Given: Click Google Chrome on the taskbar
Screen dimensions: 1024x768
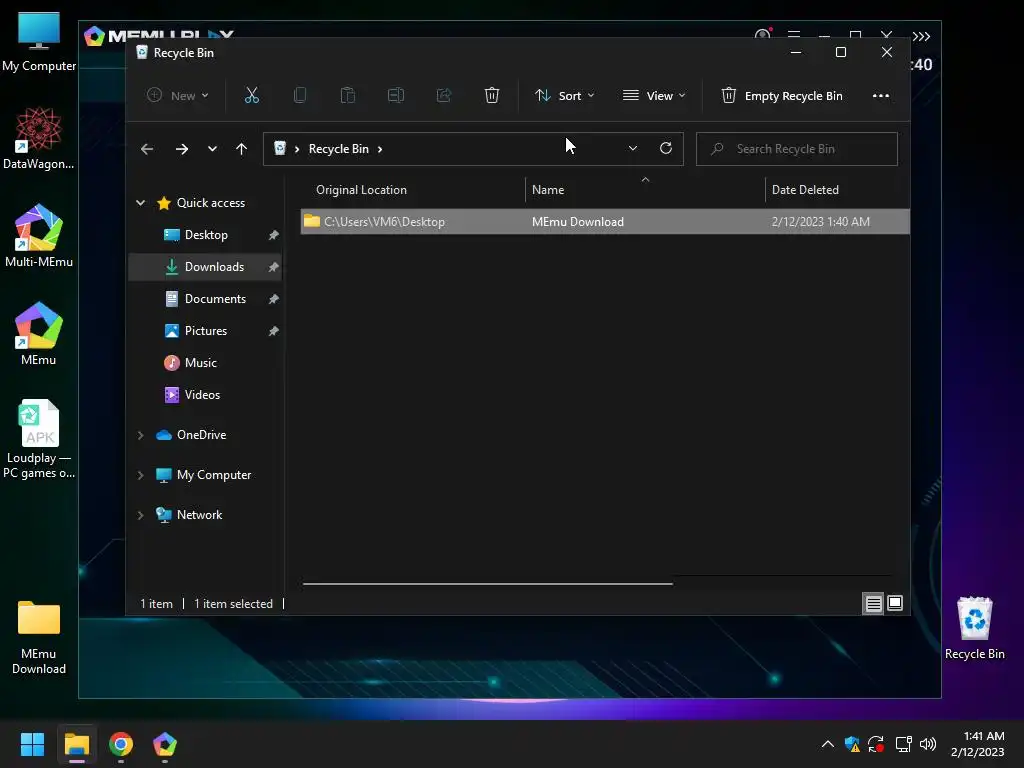Looking at the screenshot, I should point(121,744).
